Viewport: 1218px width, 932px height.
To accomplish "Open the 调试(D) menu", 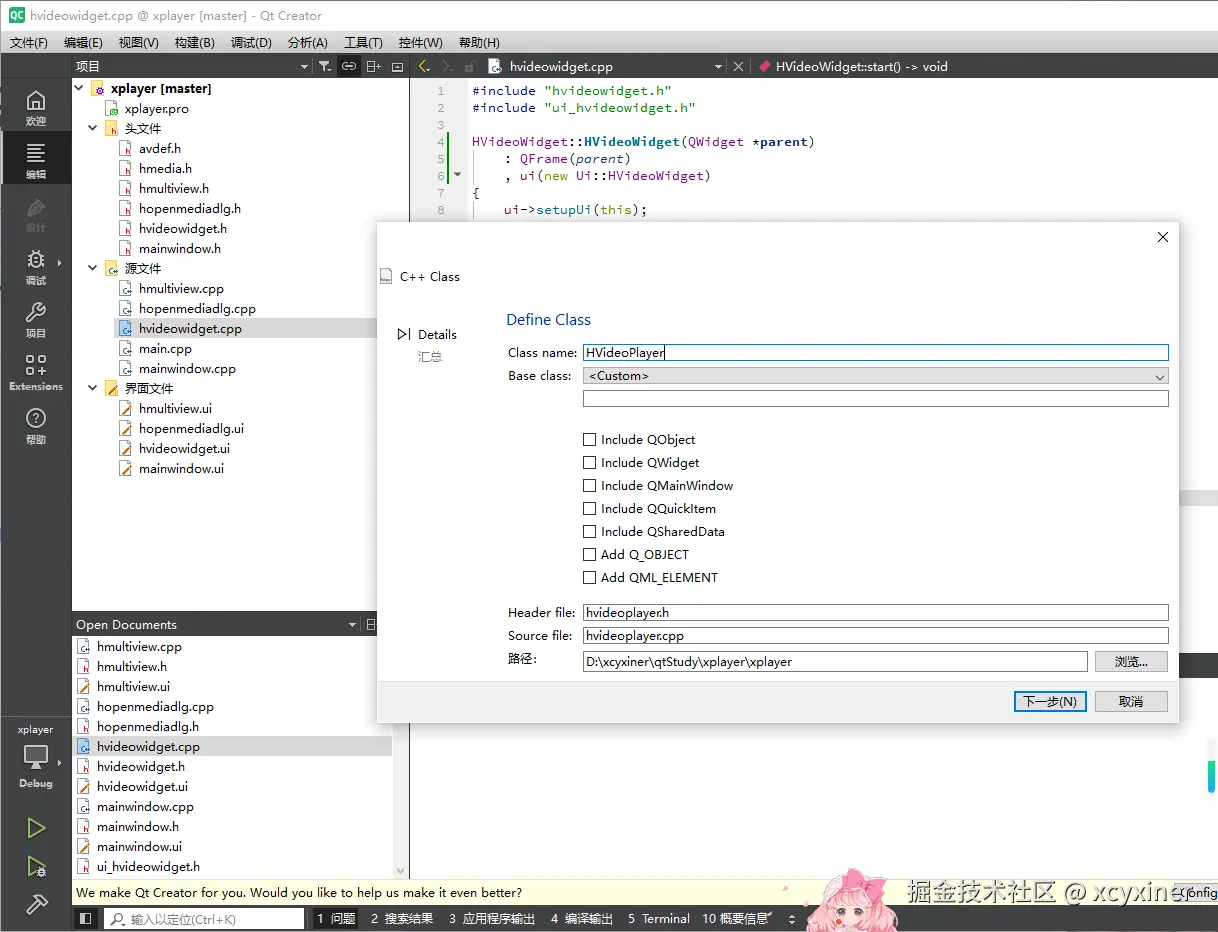I will pyautogui.click(x=251, y=42).
